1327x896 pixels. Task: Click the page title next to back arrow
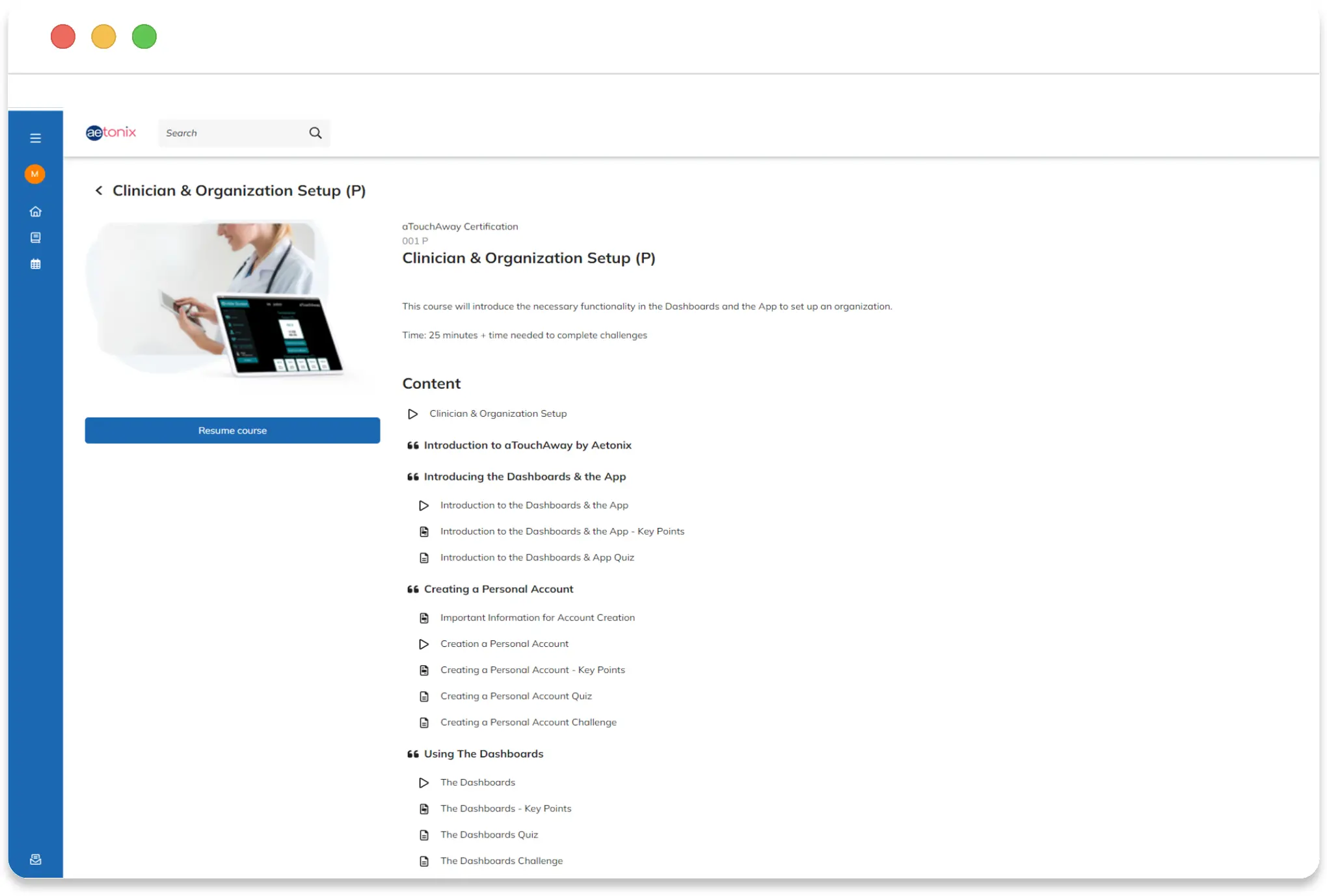click(x=239, y=191)
